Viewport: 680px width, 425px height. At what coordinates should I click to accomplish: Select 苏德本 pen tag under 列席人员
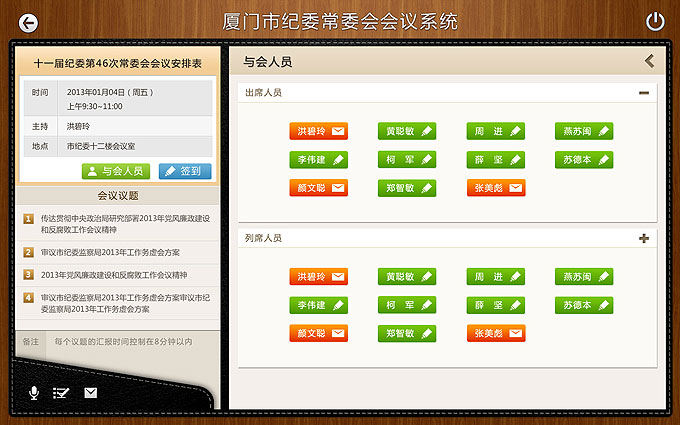pyautogui.click(x=584, y=305)
